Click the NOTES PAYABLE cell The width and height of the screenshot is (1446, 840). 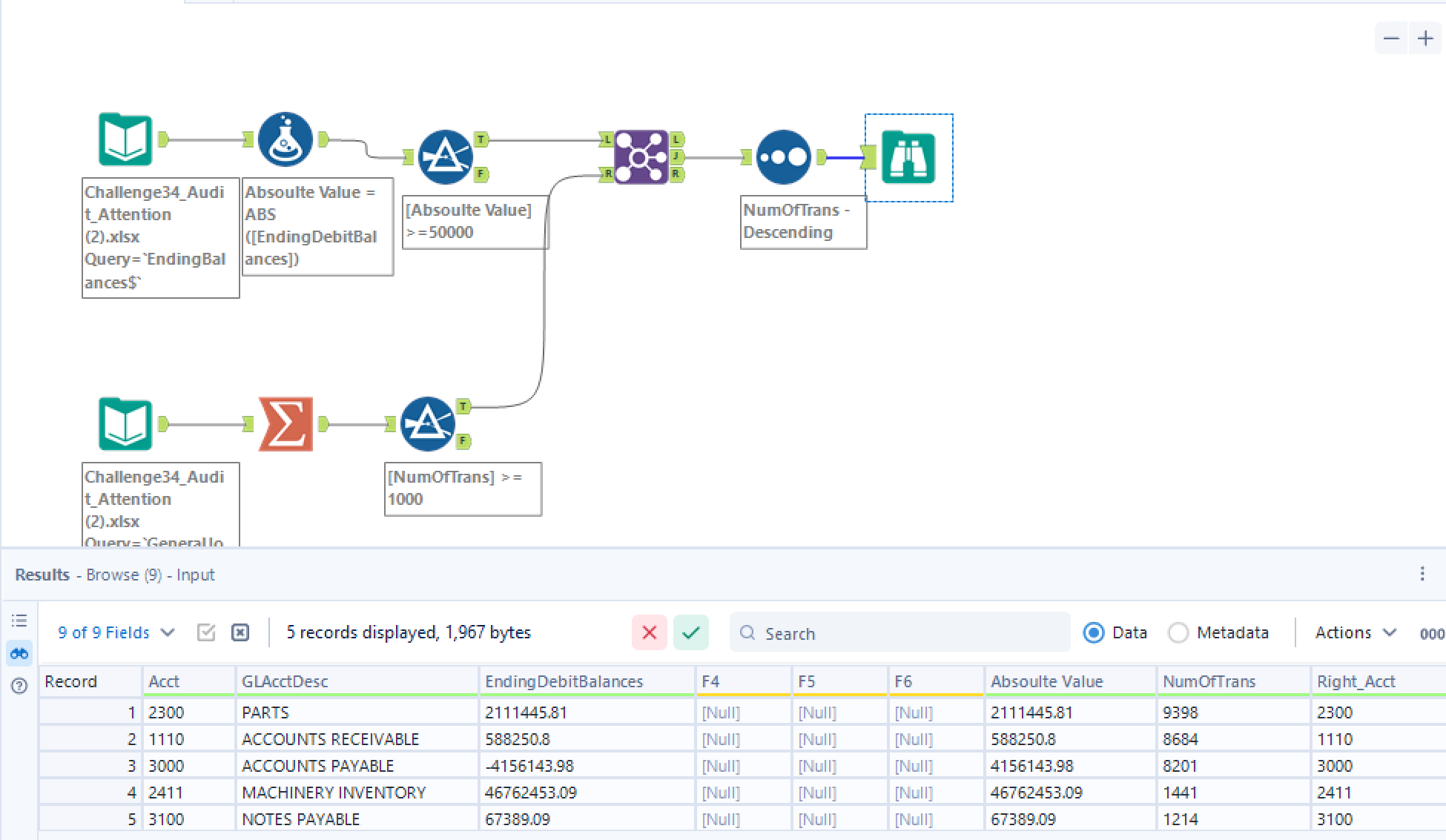[x=357, y=819]
